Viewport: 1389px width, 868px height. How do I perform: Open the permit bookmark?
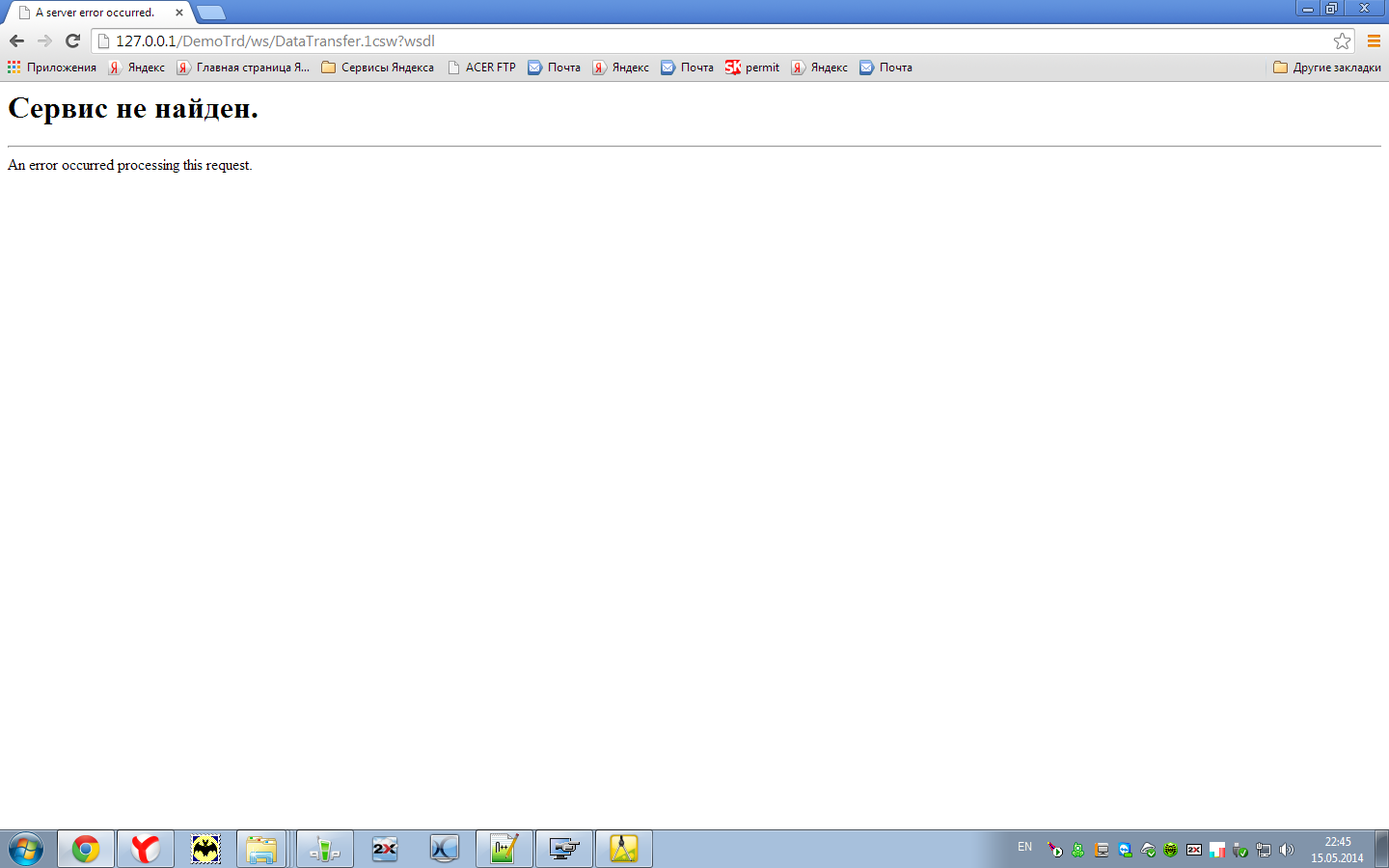pyautogui.click(x=752, y=68)
